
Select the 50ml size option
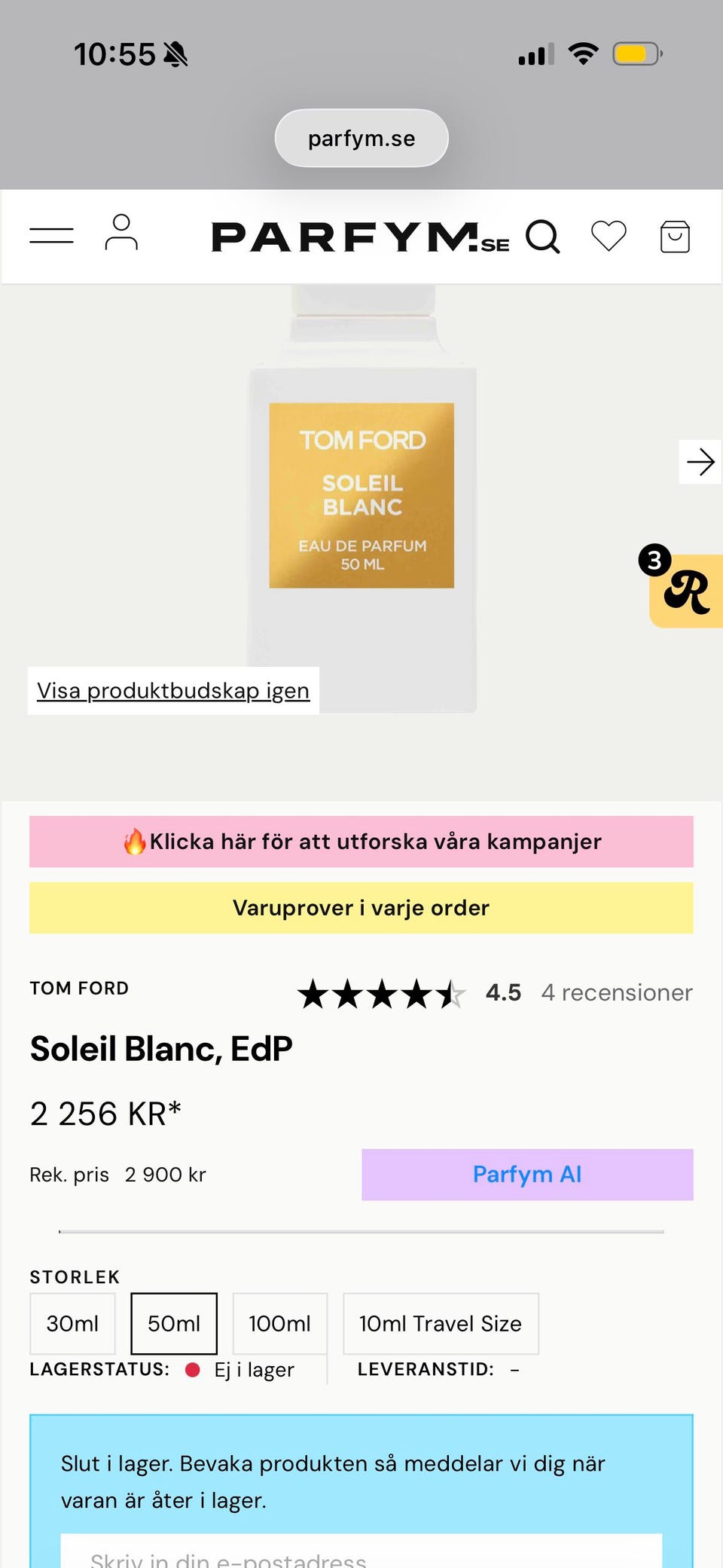pyautogui.click(x=174, y=1323)
